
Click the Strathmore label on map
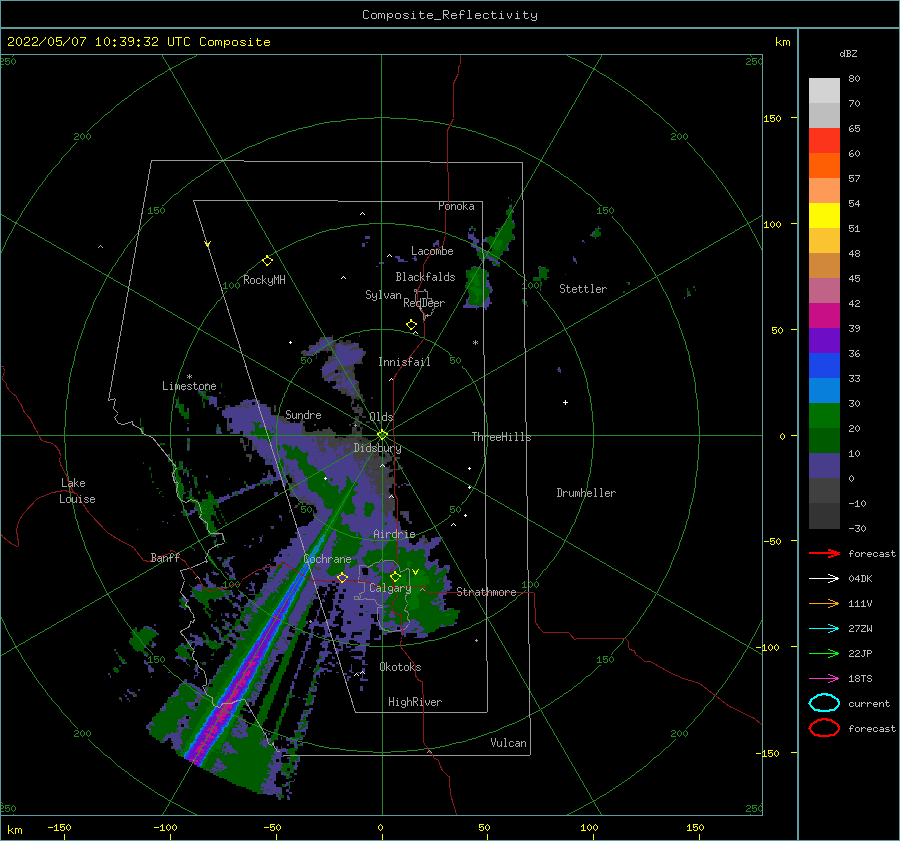click(x=486, y=592)
